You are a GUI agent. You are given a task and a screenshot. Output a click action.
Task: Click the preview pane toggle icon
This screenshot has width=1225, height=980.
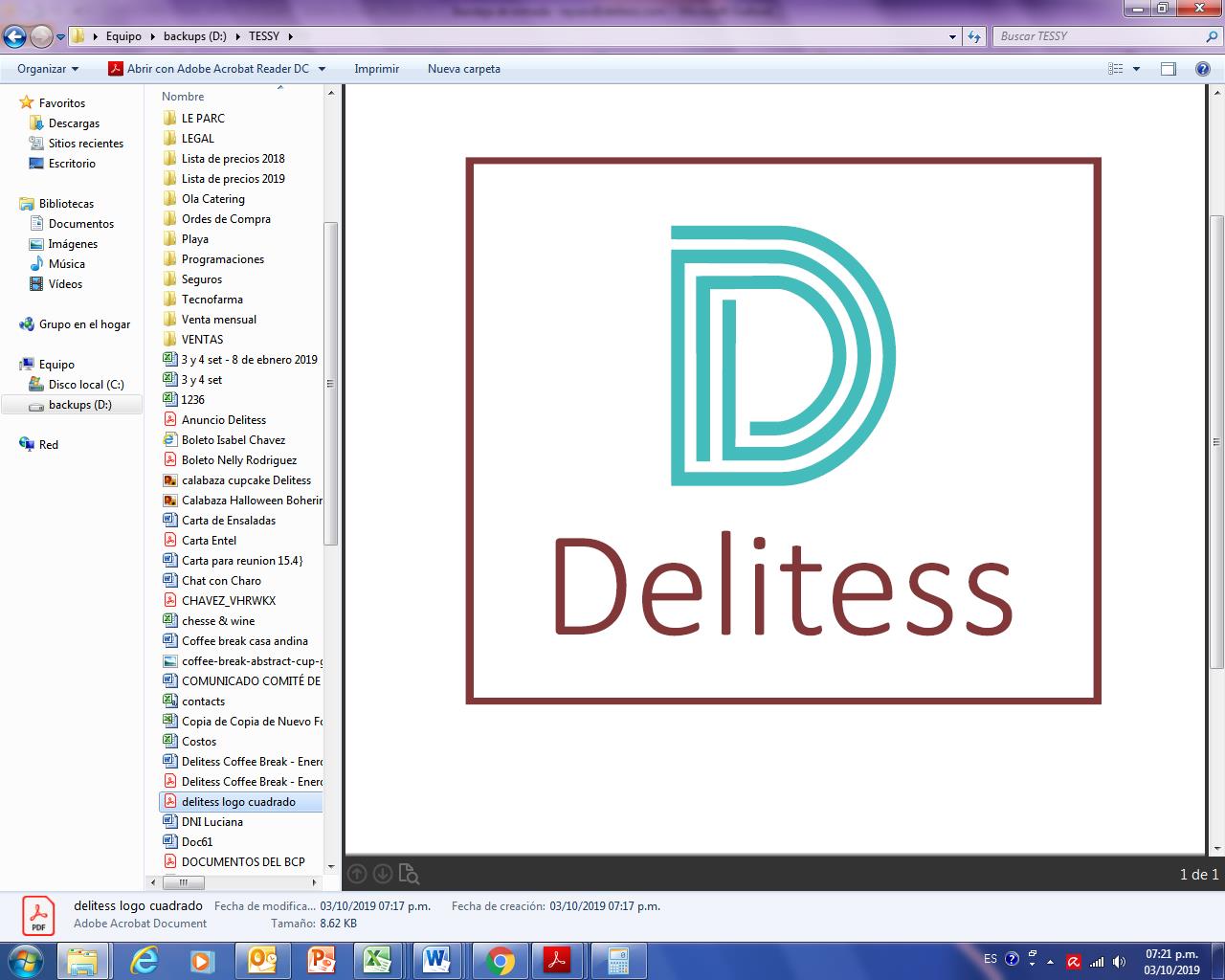pos(1168,69)
